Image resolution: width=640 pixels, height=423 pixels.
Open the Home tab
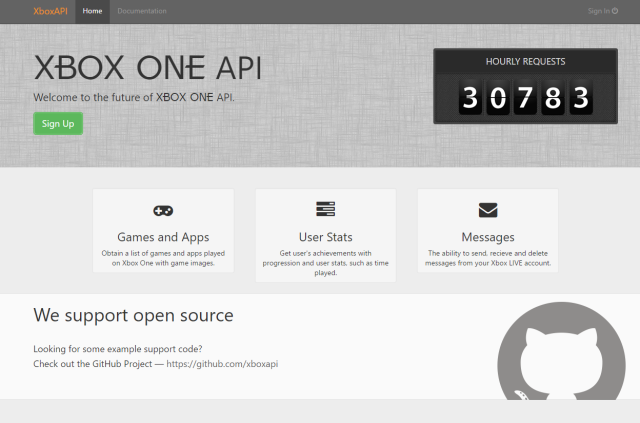pos(92,11)
